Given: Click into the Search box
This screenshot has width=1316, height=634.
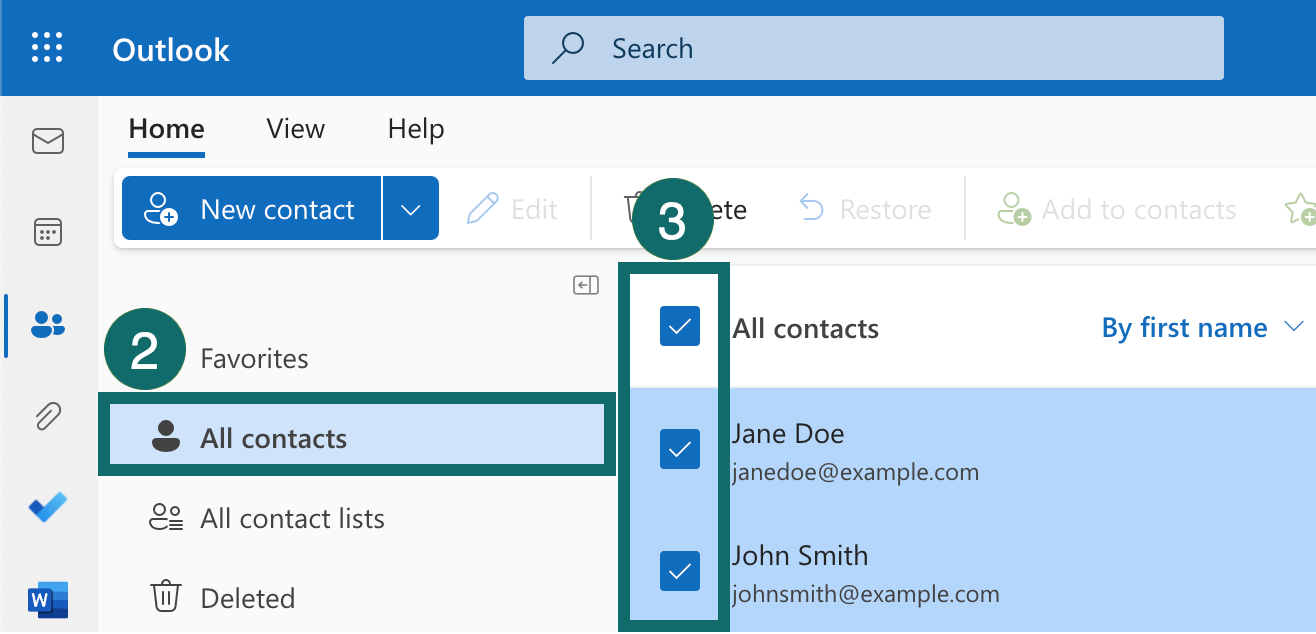Looking at the screenshot, I should tap(873, 48).
